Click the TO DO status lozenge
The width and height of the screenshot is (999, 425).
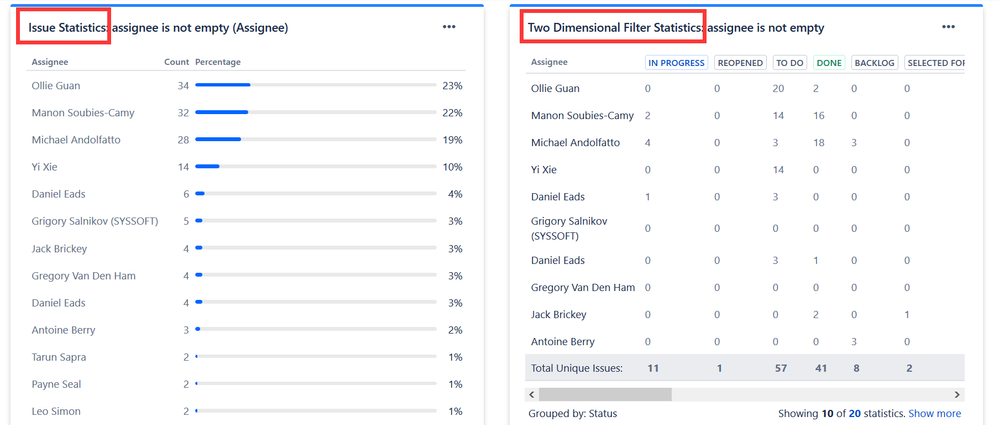(x=790, y=62)
